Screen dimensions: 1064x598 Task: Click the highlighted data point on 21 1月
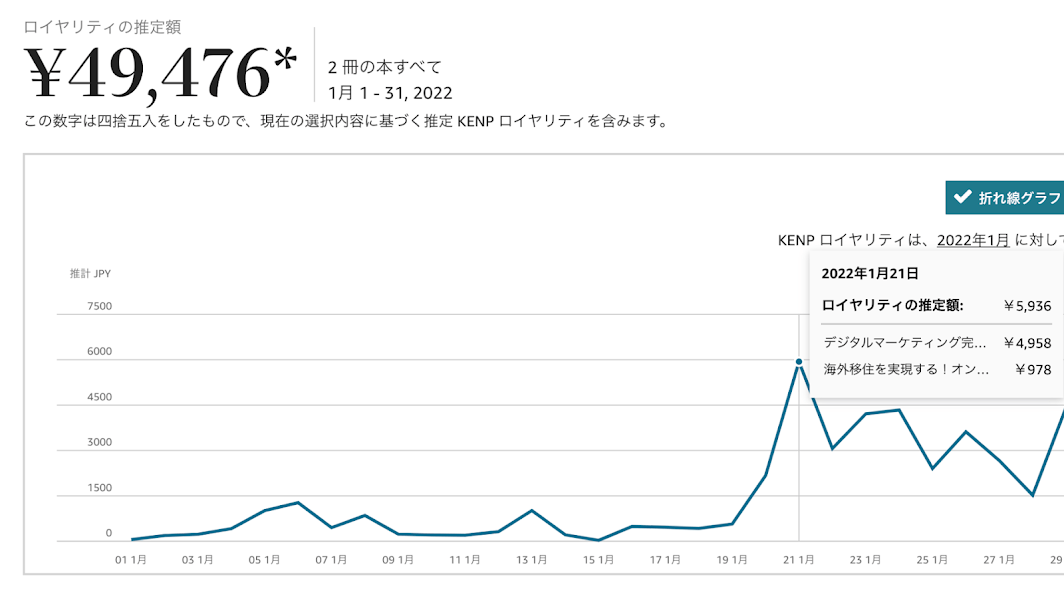point(799,362)
